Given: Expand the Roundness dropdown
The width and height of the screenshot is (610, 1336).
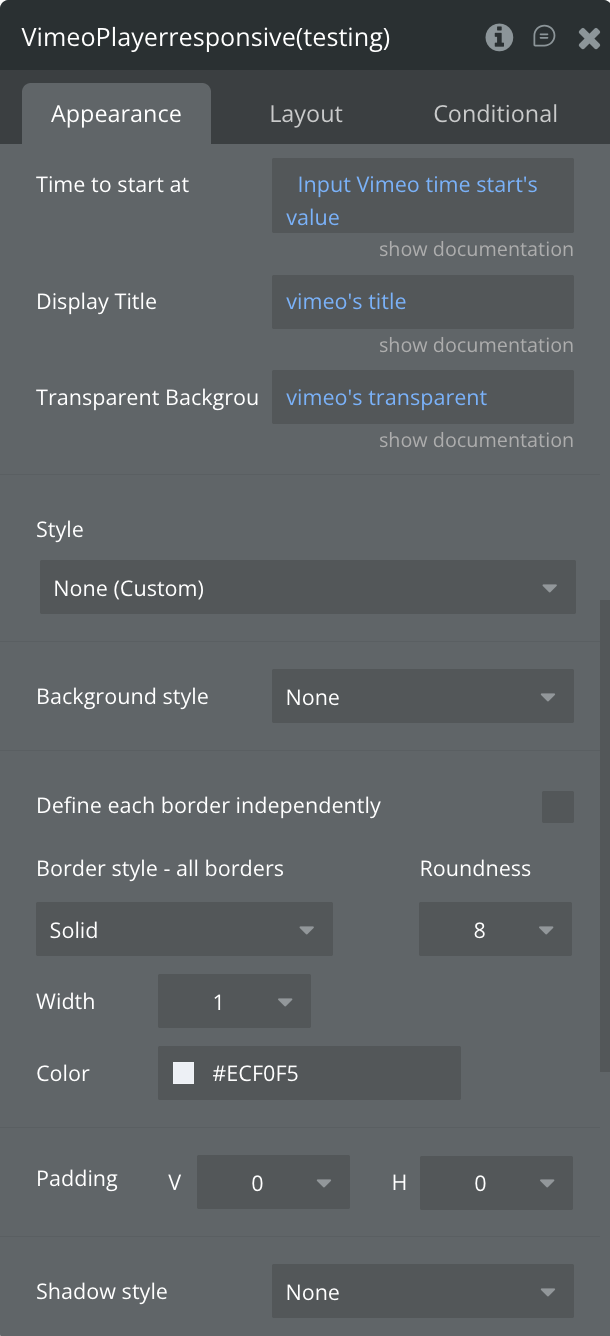Looking at the screenshot, I should point(495,930).
